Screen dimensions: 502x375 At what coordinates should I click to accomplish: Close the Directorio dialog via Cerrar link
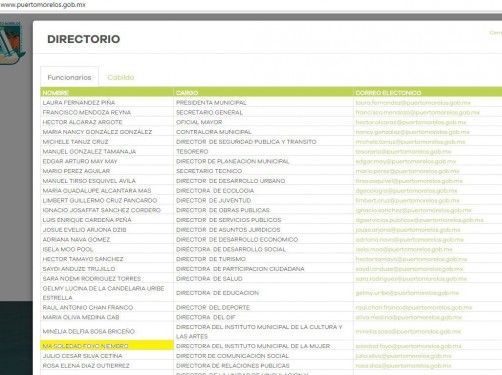496,33
